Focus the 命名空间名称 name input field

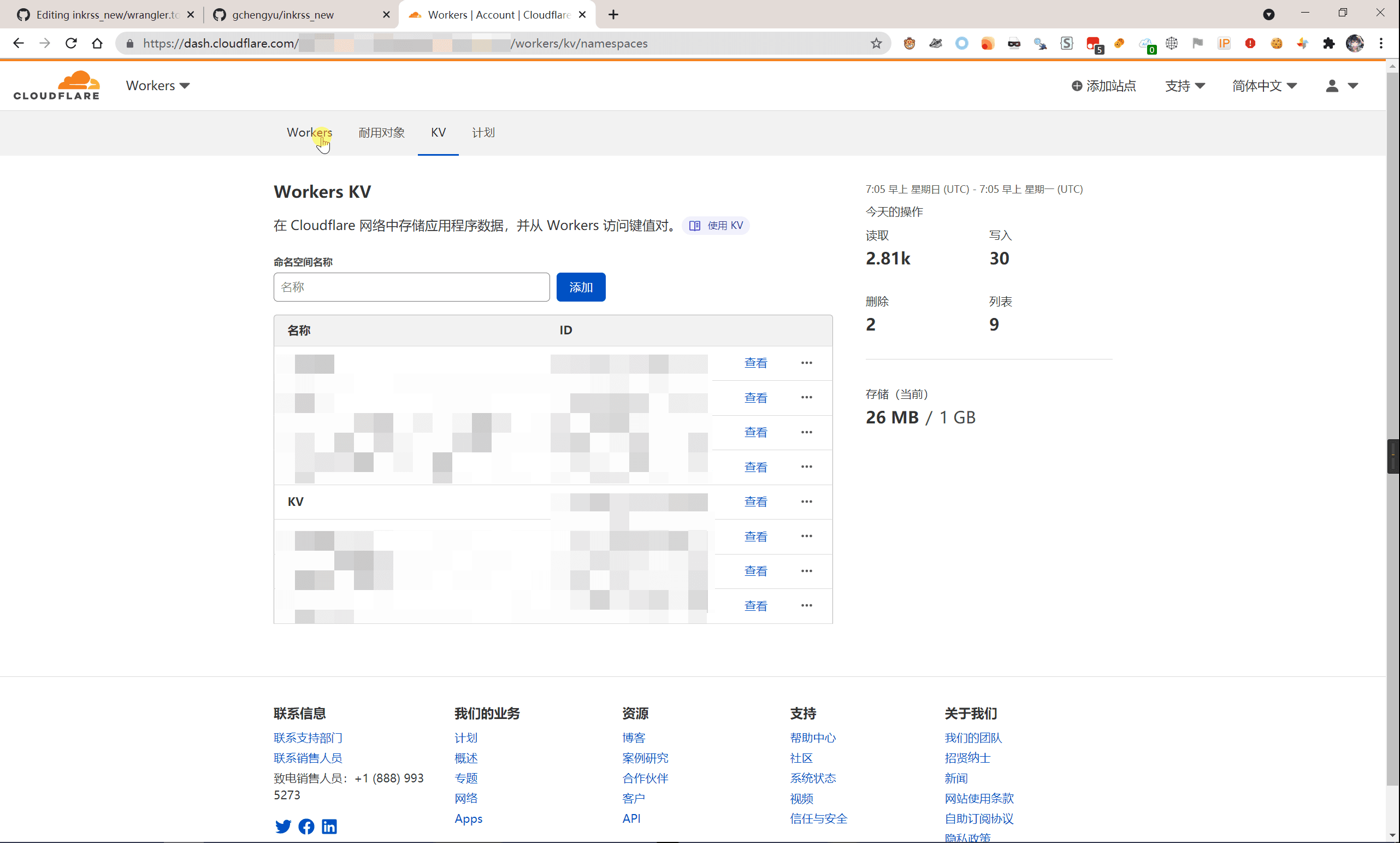click(x=411, y=287)
